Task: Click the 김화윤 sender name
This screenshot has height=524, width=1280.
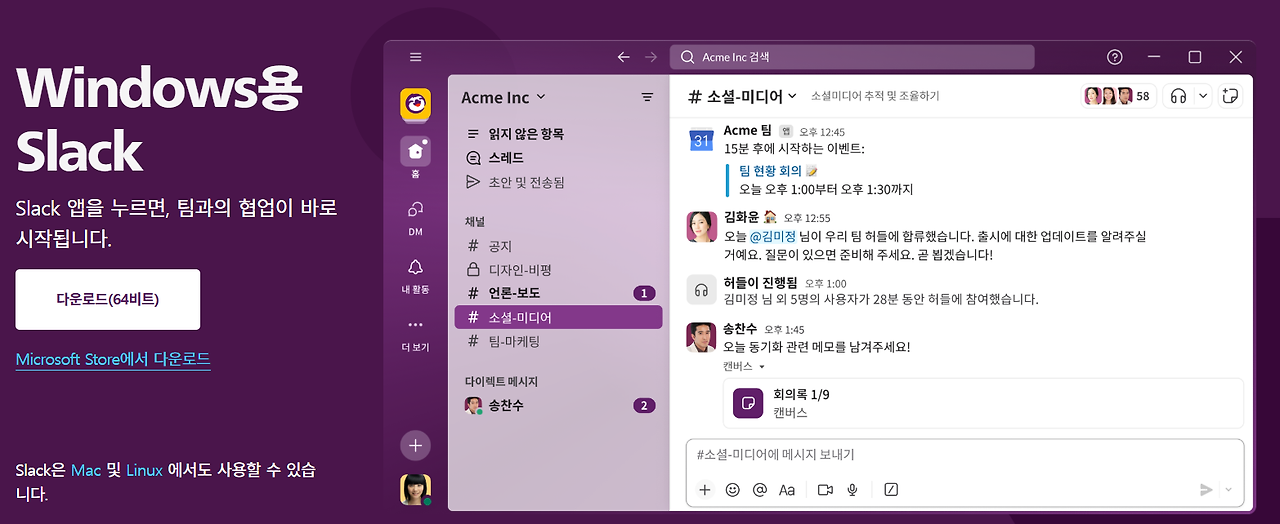Action: 741,217
